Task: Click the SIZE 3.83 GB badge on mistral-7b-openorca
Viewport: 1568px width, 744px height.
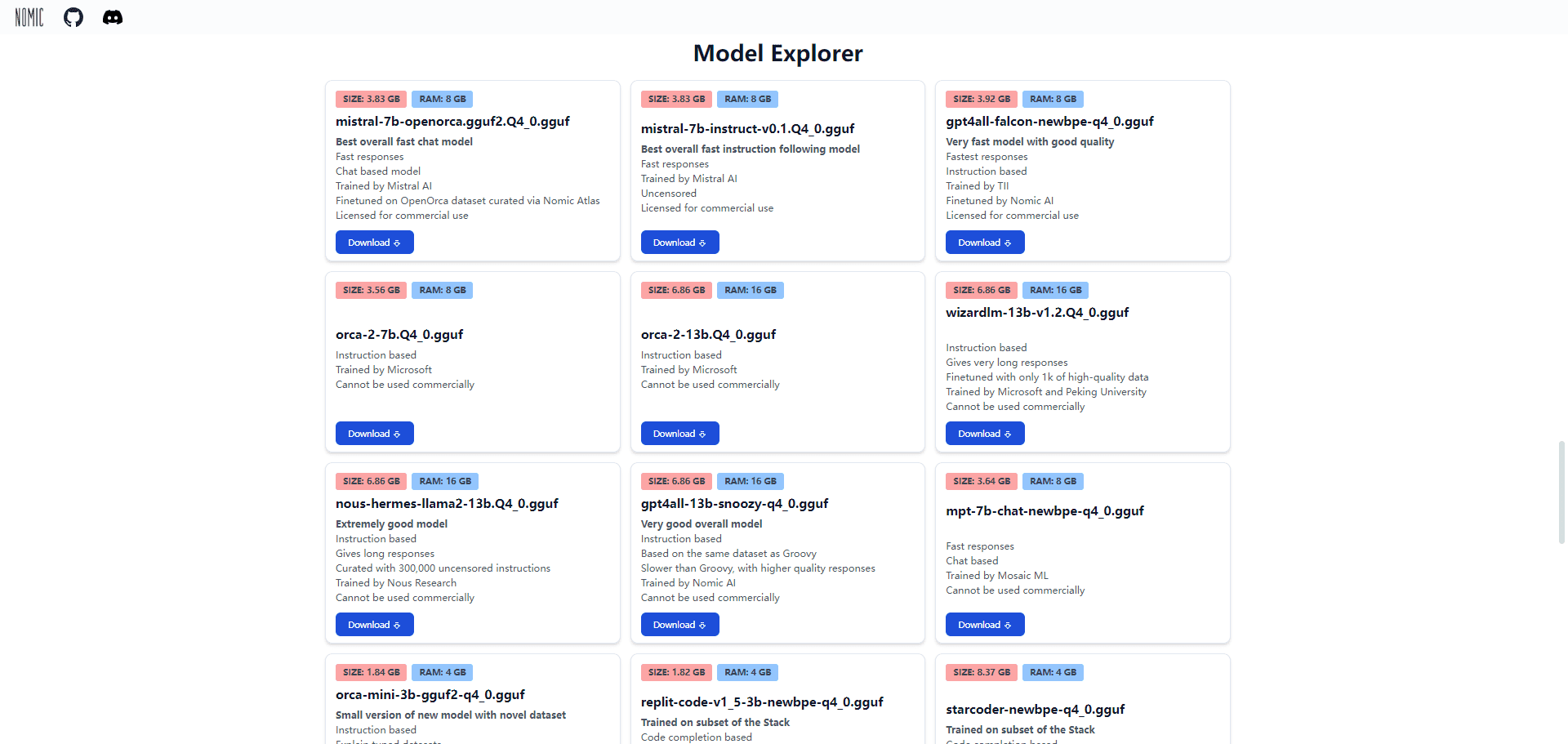Action: click(371, 99)
